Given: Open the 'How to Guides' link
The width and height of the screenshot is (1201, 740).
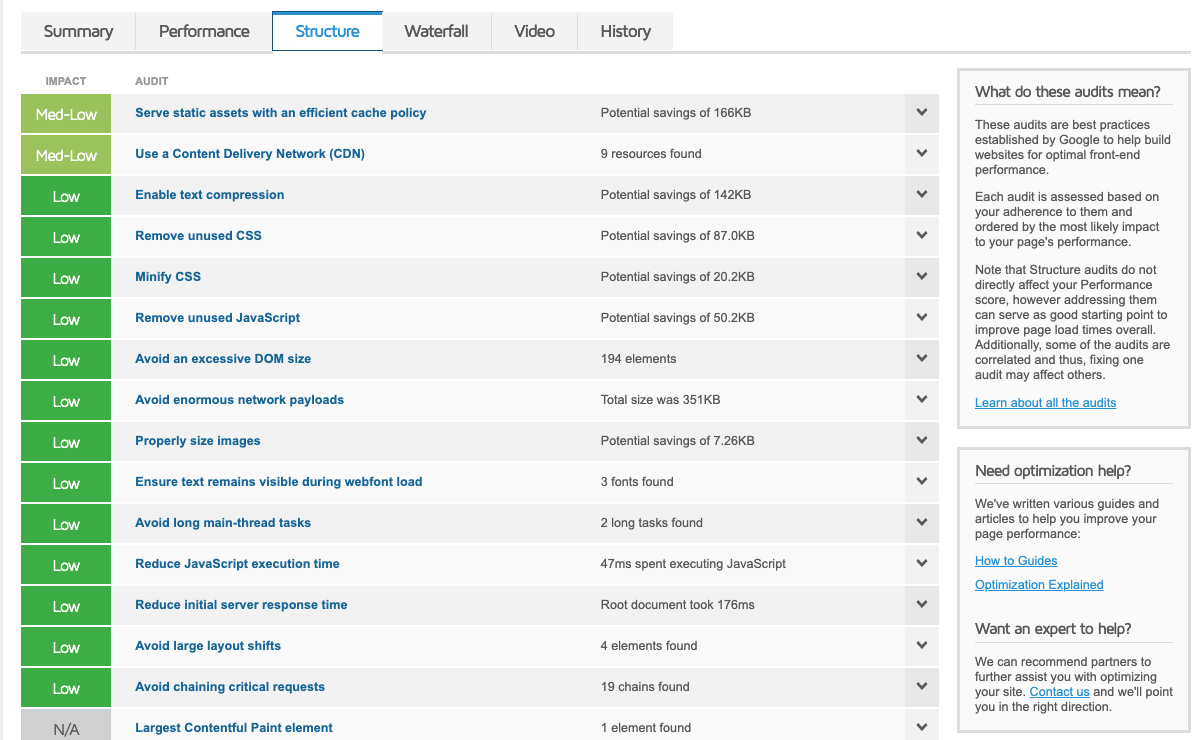Looking at the screenshot, I should click(x=1016, y=561).
